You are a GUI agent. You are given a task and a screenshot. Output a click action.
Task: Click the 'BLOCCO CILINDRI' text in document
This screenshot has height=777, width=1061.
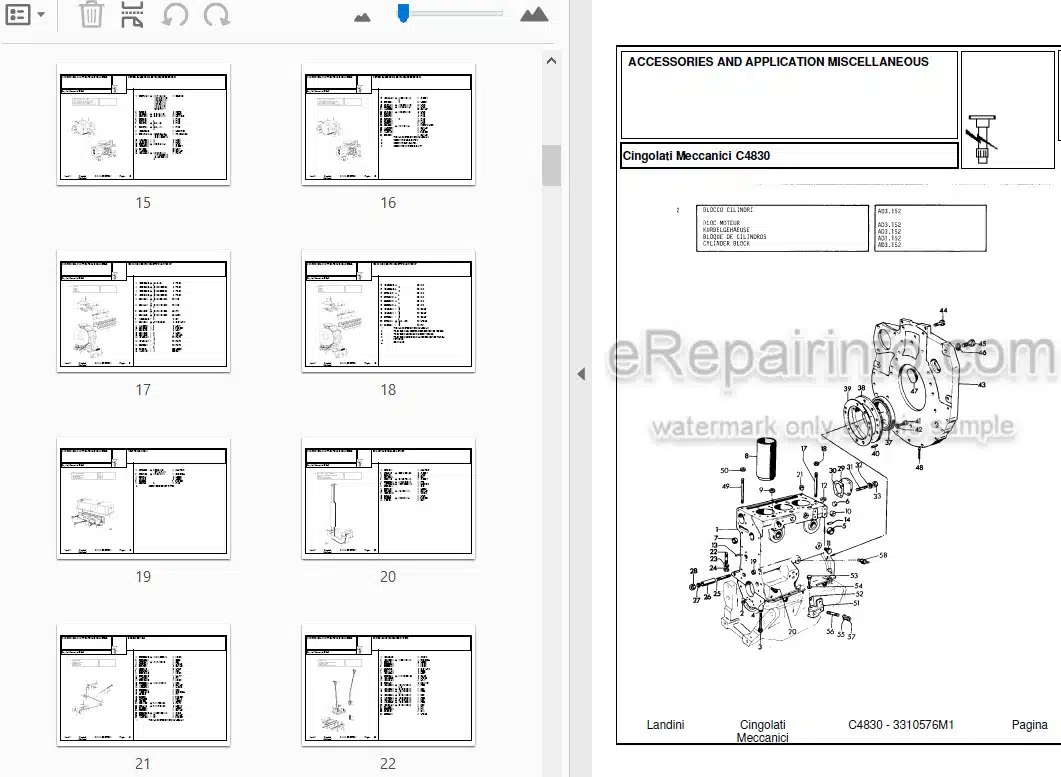tap(727, 210)
